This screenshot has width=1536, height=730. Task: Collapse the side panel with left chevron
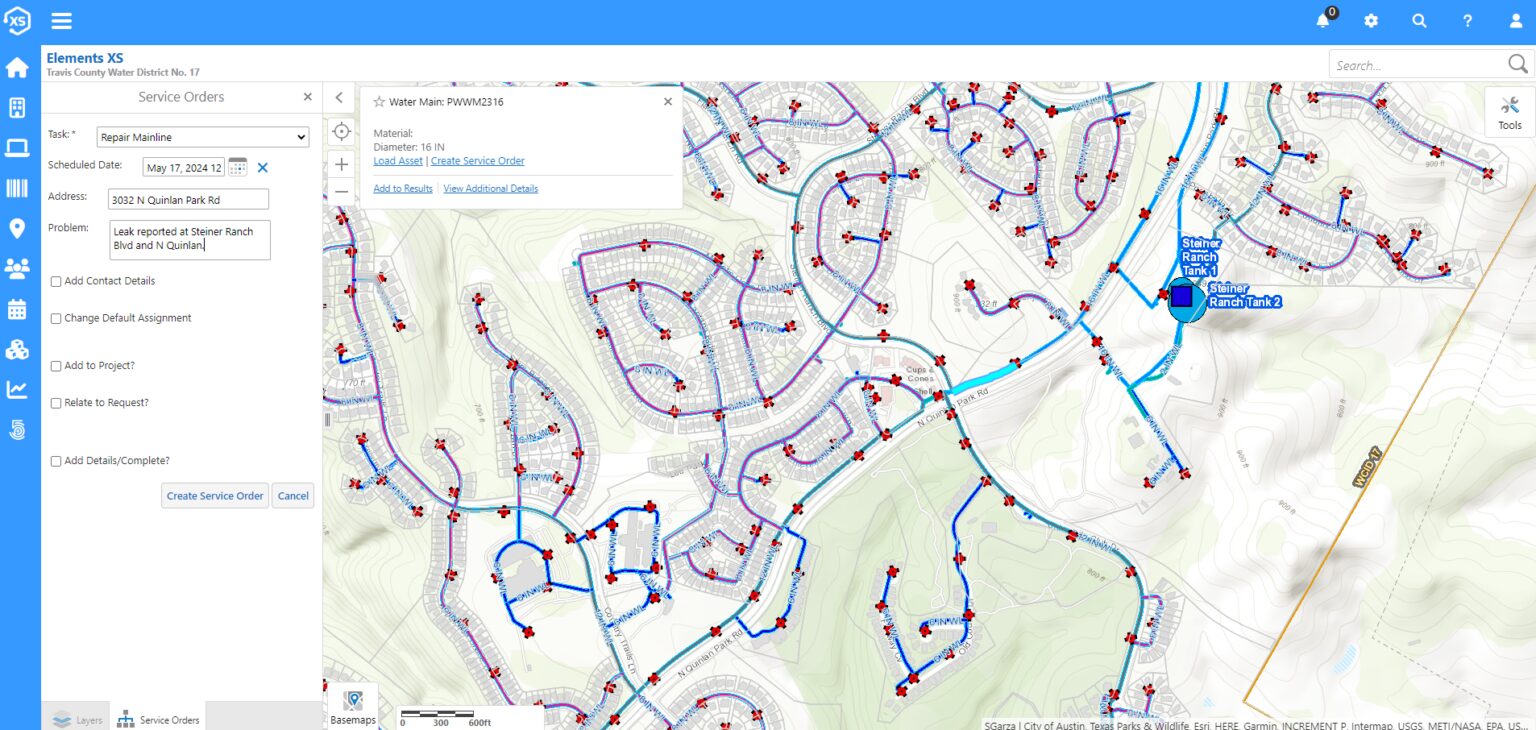[x=339, y=97]
